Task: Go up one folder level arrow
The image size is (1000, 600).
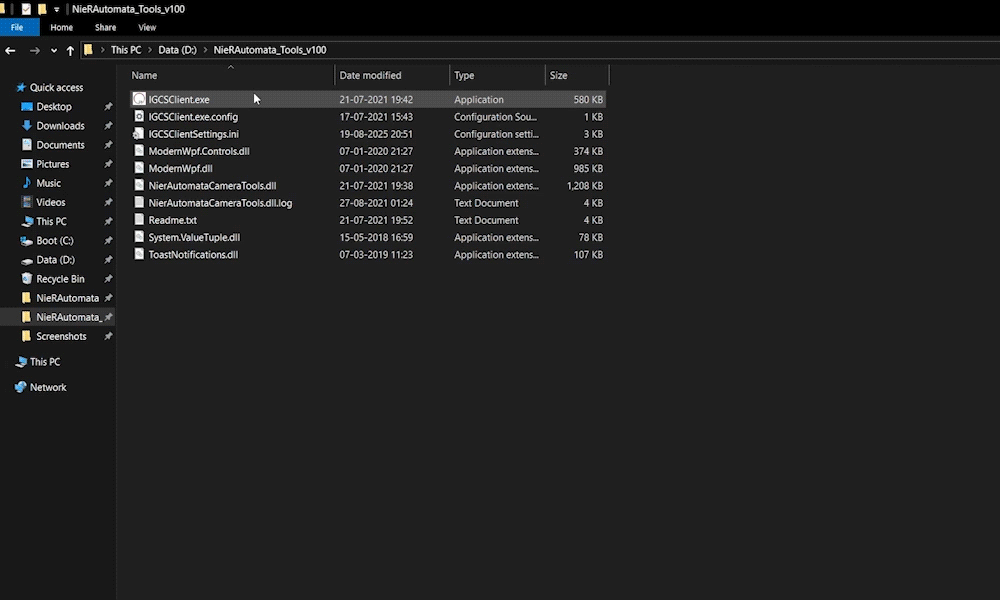Action: (70, 50)
